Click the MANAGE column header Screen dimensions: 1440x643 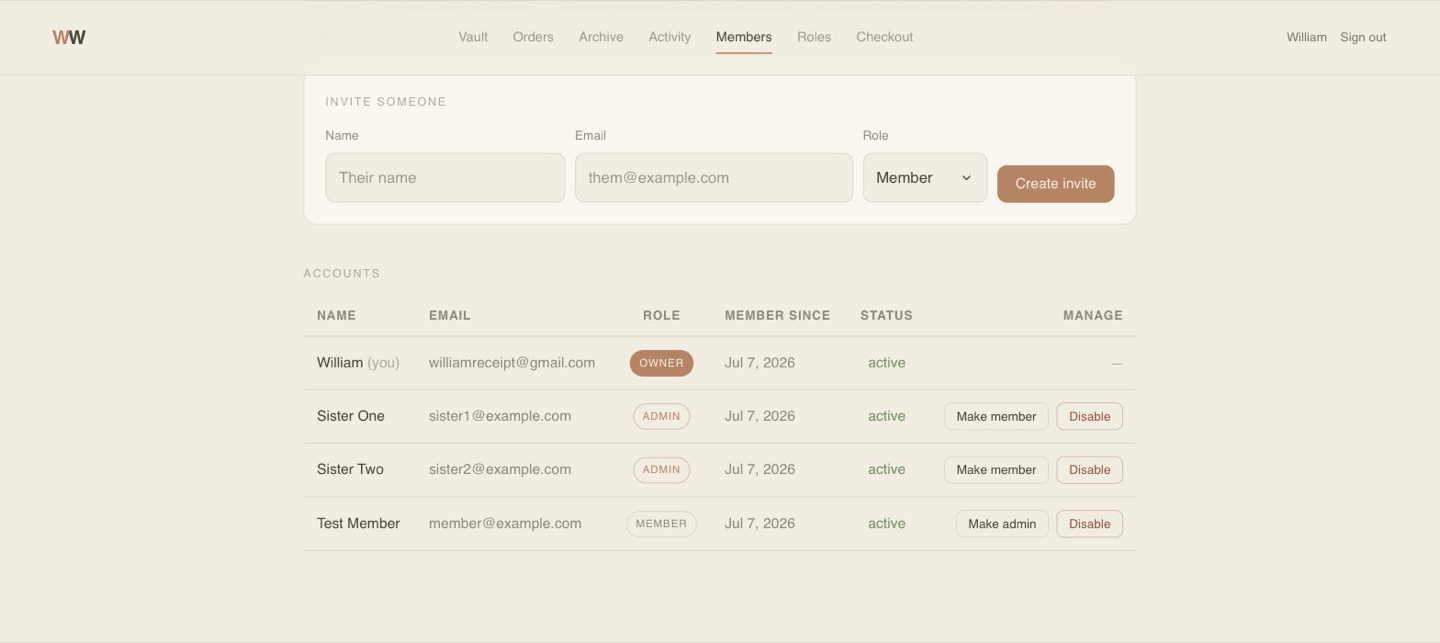[x=1092, y=315]
